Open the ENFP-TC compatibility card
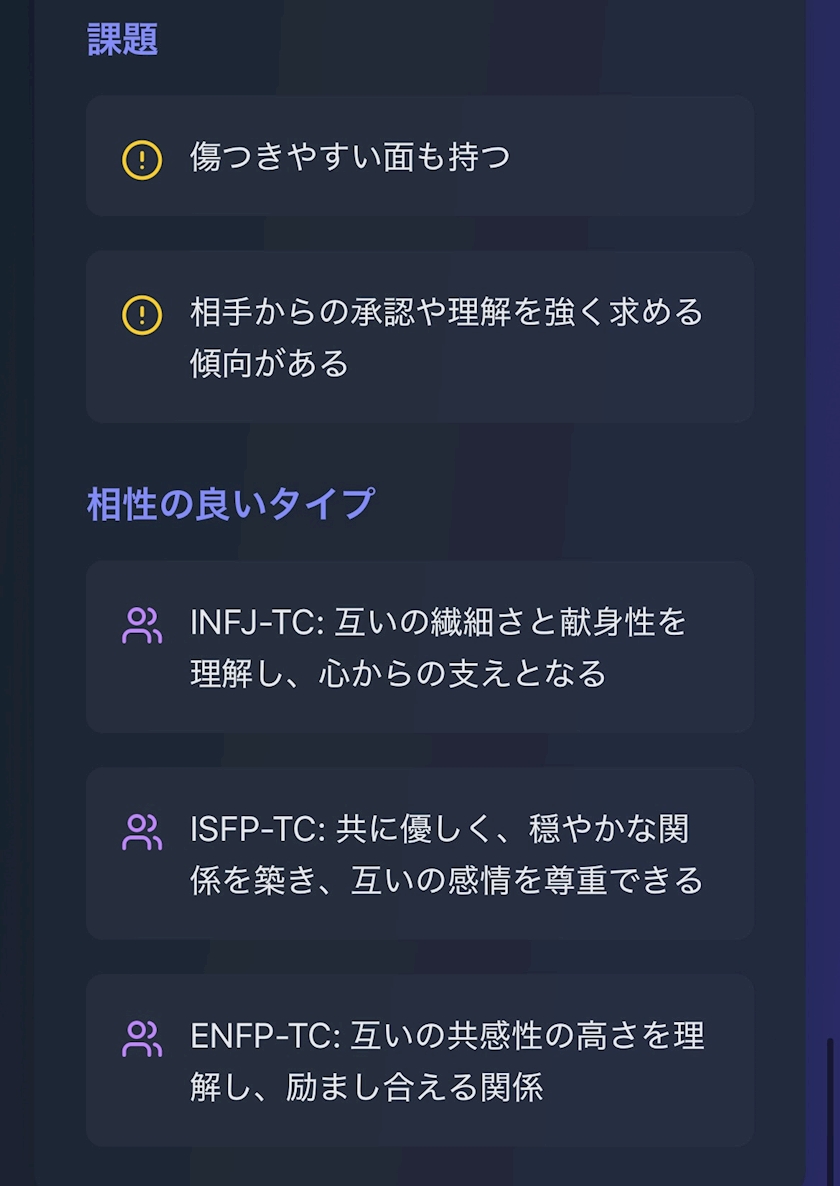This screenshot has width=840, height=1186. [420, 1060]
